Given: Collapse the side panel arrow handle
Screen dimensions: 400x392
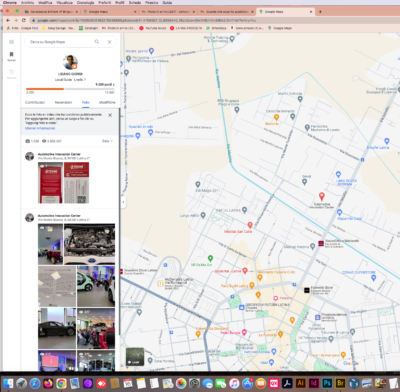Looking at the screenshot, I should 123,202.
